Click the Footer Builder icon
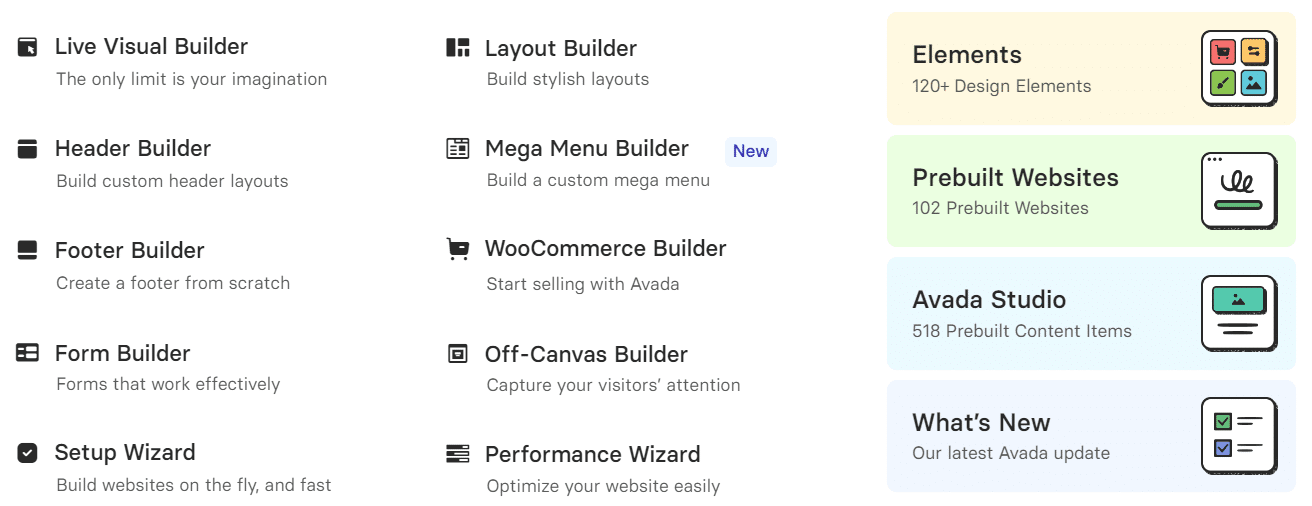This screenshot has height=506, width=1312. coord(27,250)
